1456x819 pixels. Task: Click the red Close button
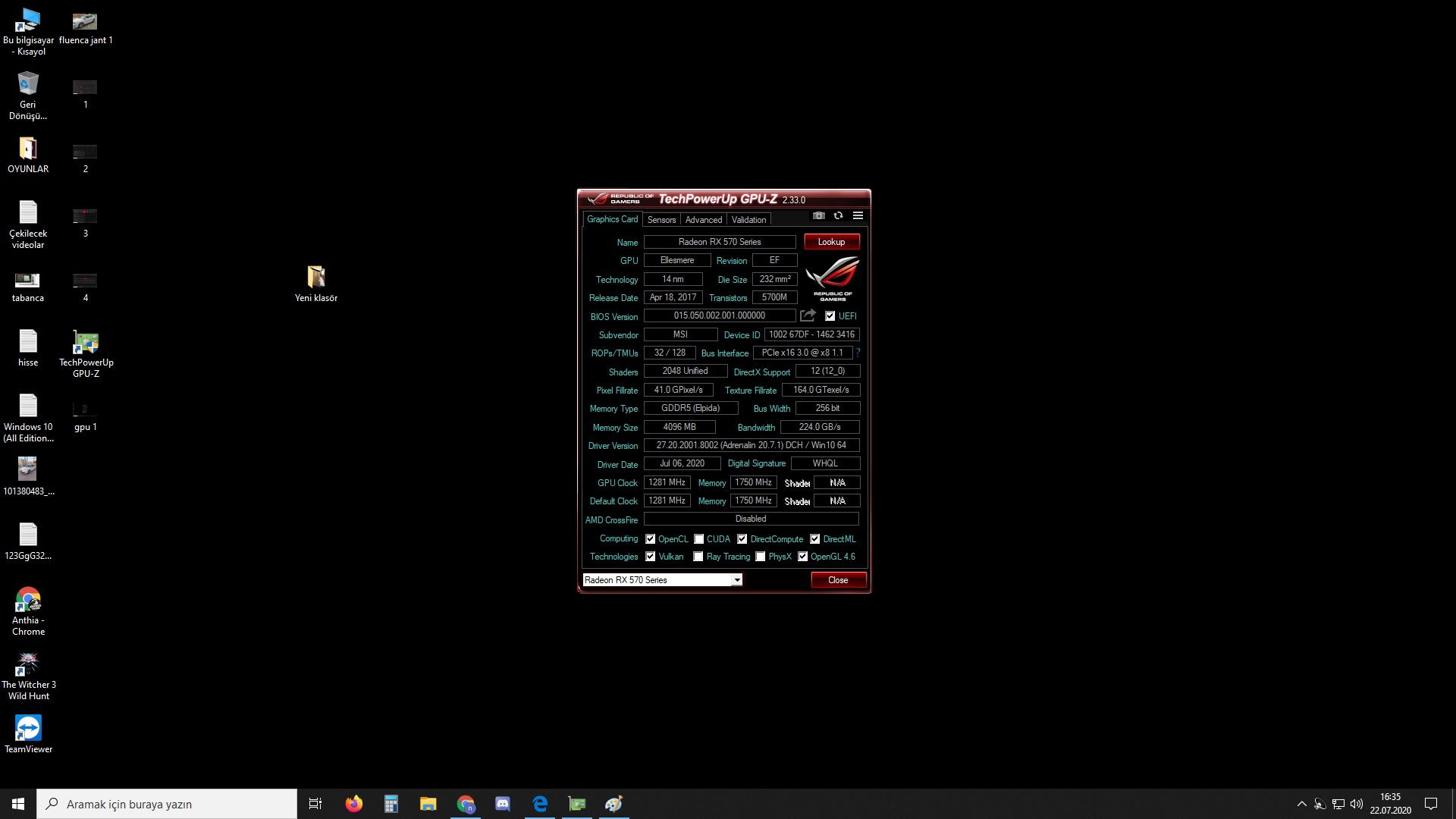pyautogui.click(x=838, y=580)
